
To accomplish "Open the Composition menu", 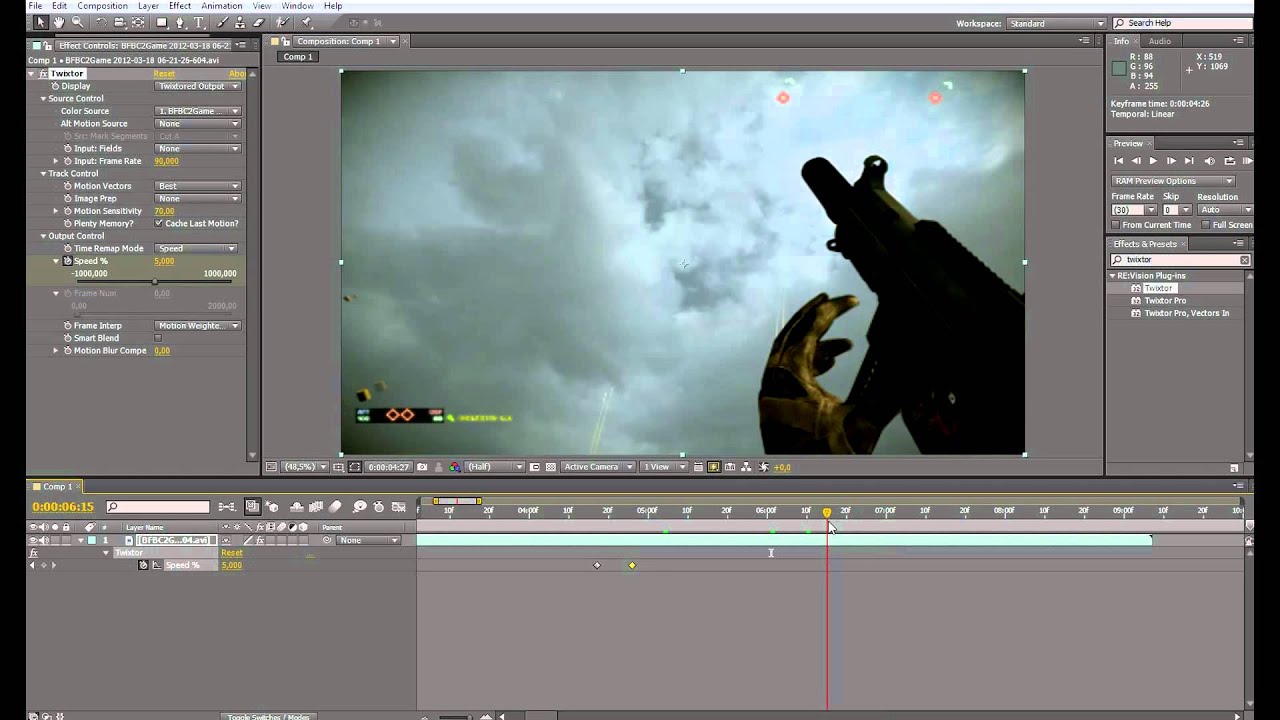I will click(x=102, y=6).
